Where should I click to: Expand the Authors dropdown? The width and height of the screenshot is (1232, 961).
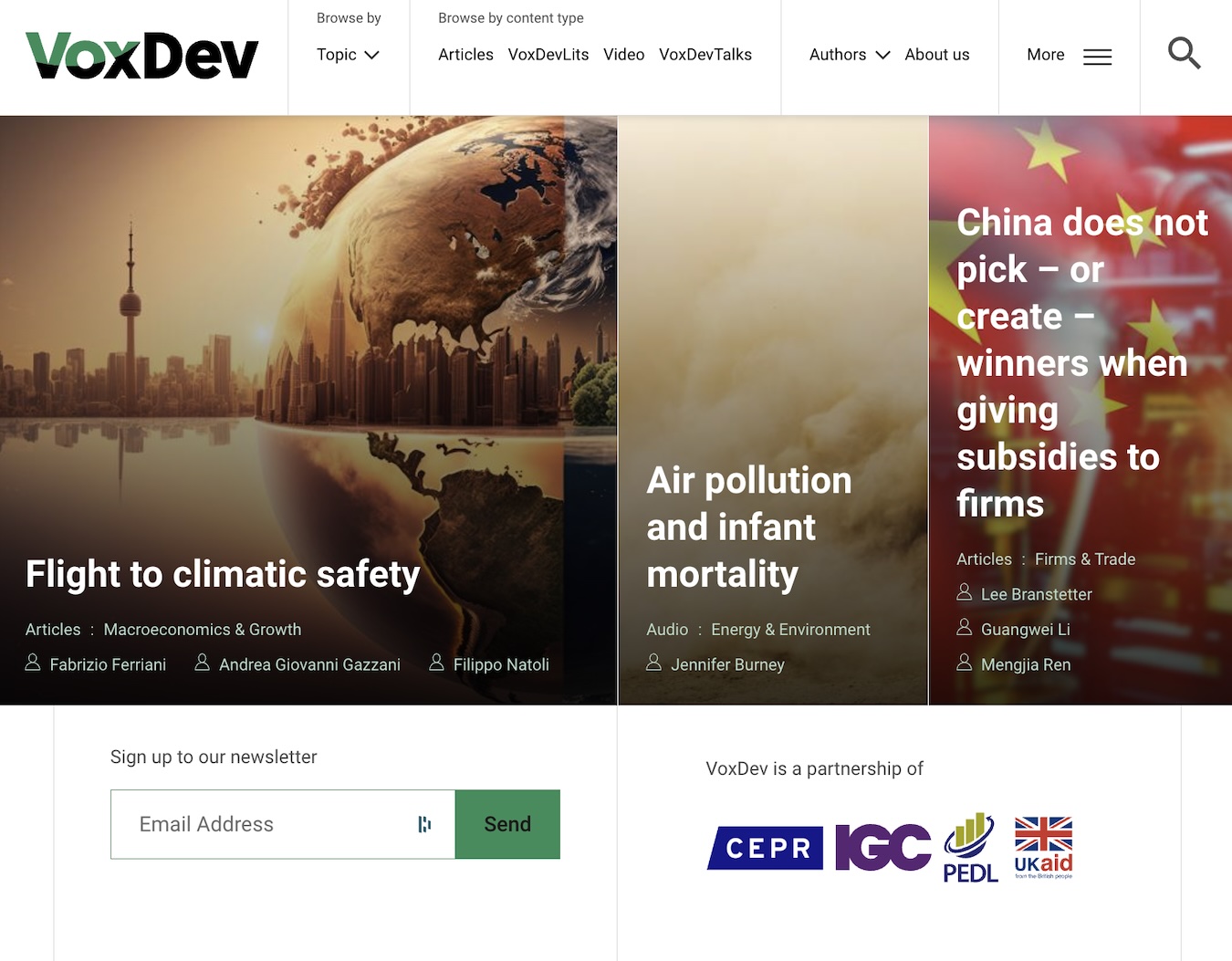pos(849,55)
